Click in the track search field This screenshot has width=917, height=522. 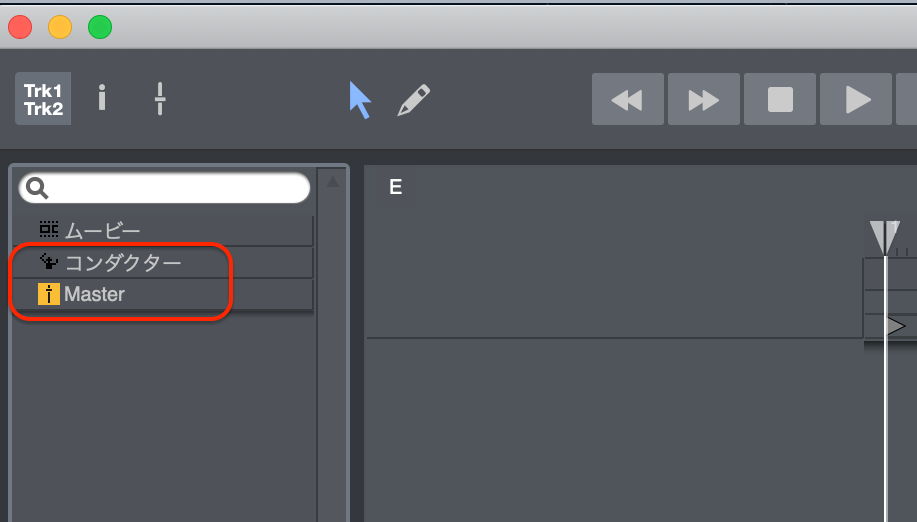click(x=164, y=188)
